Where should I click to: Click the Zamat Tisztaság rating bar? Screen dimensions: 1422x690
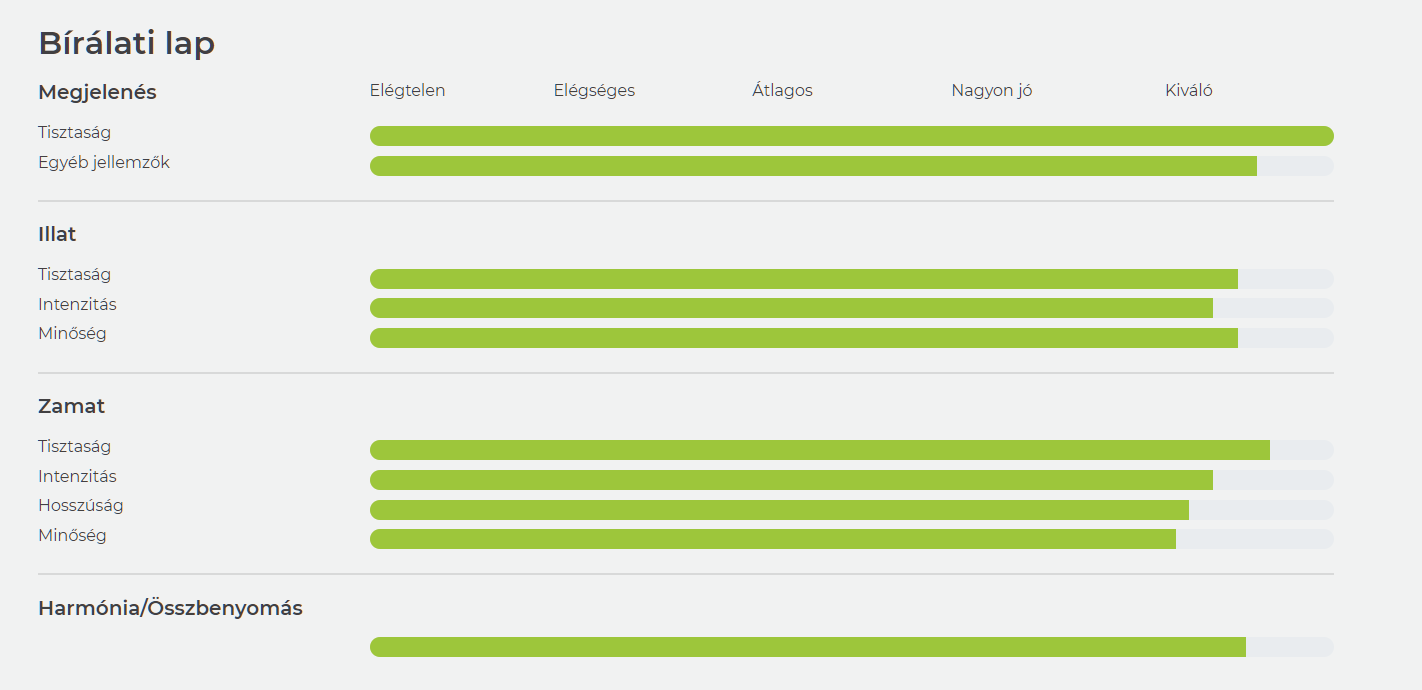852,450
